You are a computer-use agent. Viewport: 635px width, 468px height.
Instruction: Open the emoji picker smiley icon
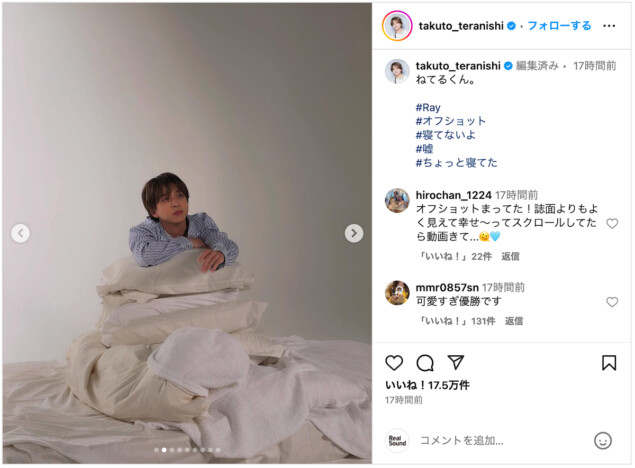pos(603,440)
